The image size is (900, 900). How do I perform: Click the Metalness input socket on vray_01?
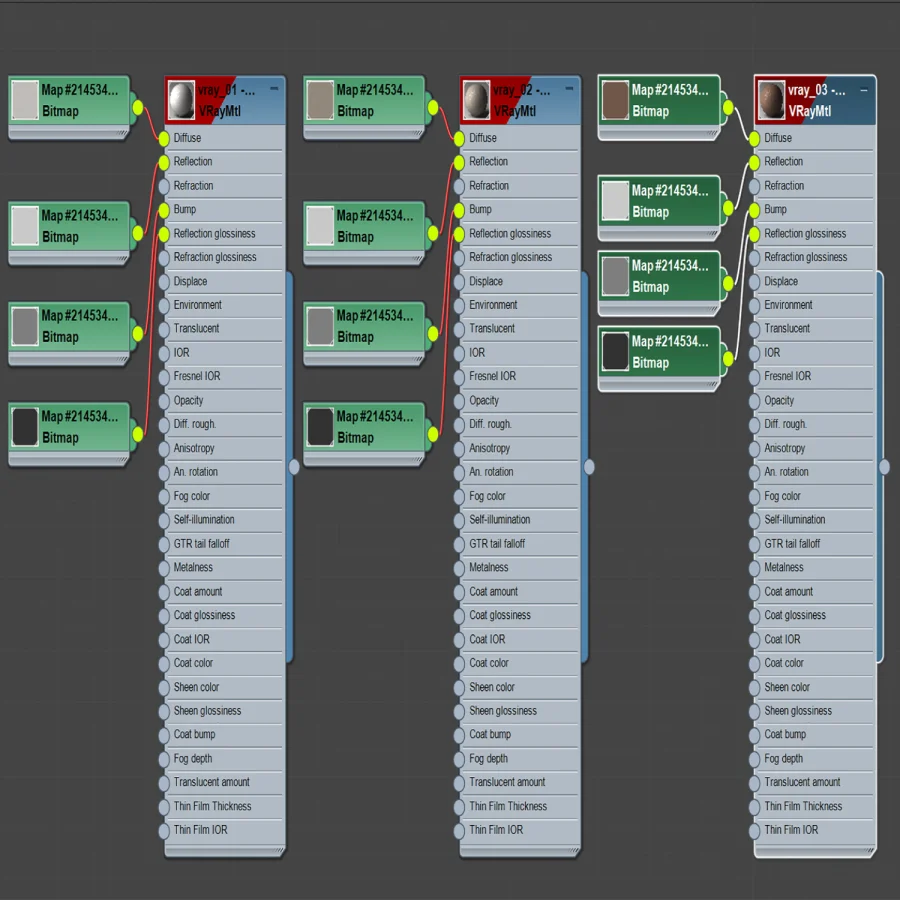[x=164, y=568]
